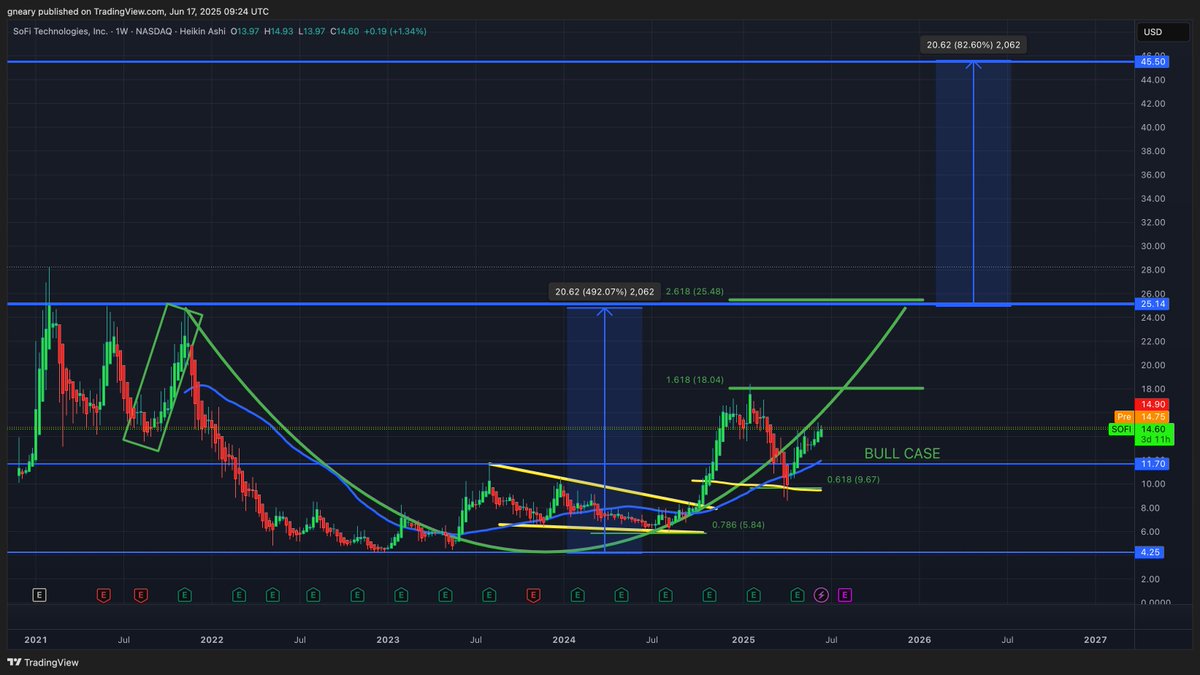This screenshot has height=675, width=1200.
Task: Click the 22.00 price axis label
Action: pos(1155,341)
